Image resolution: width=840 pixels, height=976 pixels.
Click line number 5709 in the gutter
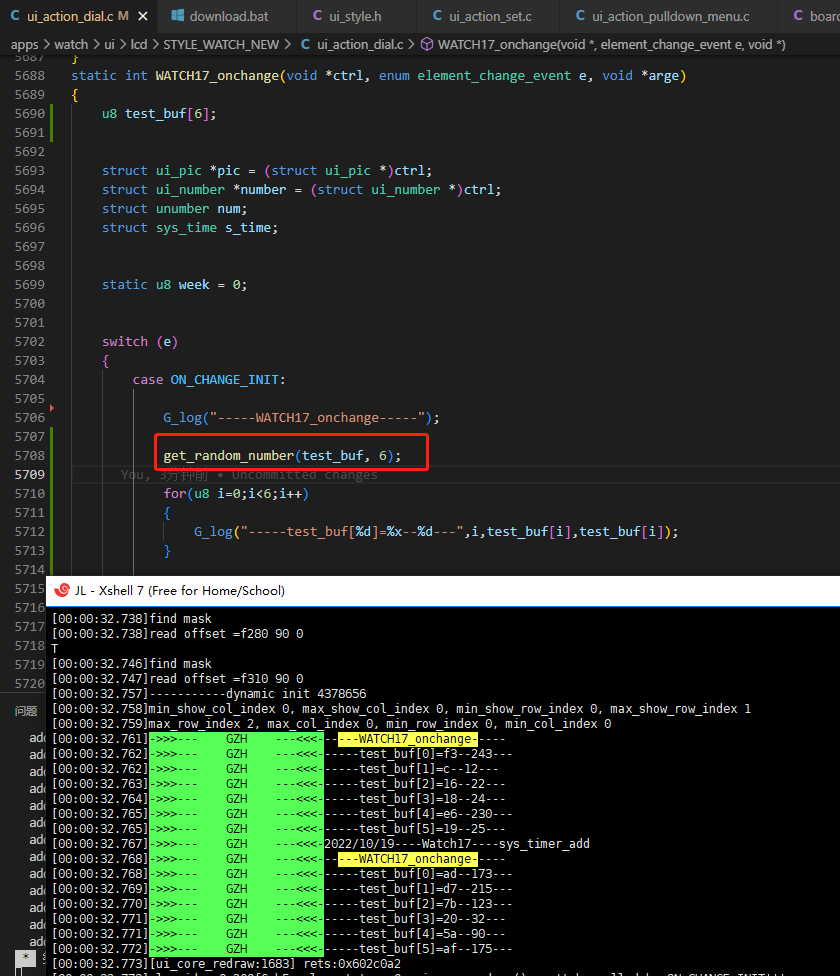[30, 475]
